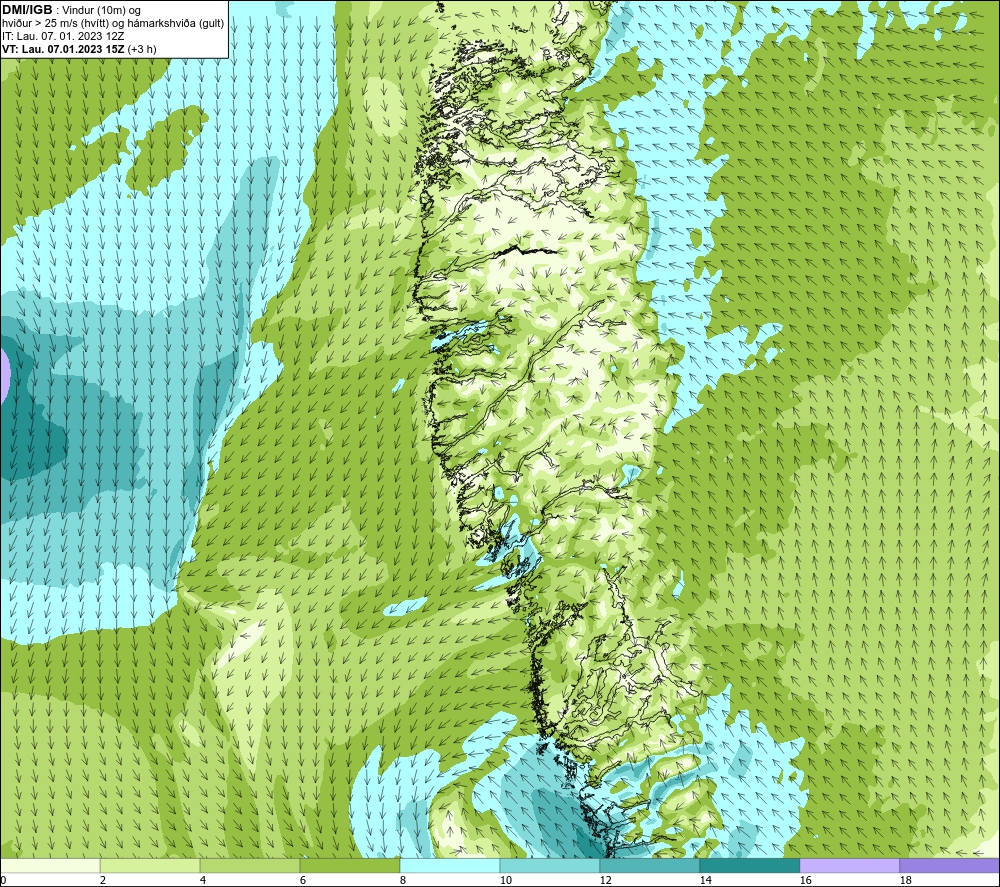Click the scale label "8"
This screenshot has width=1000, height=887.
[x=402, y=880]
